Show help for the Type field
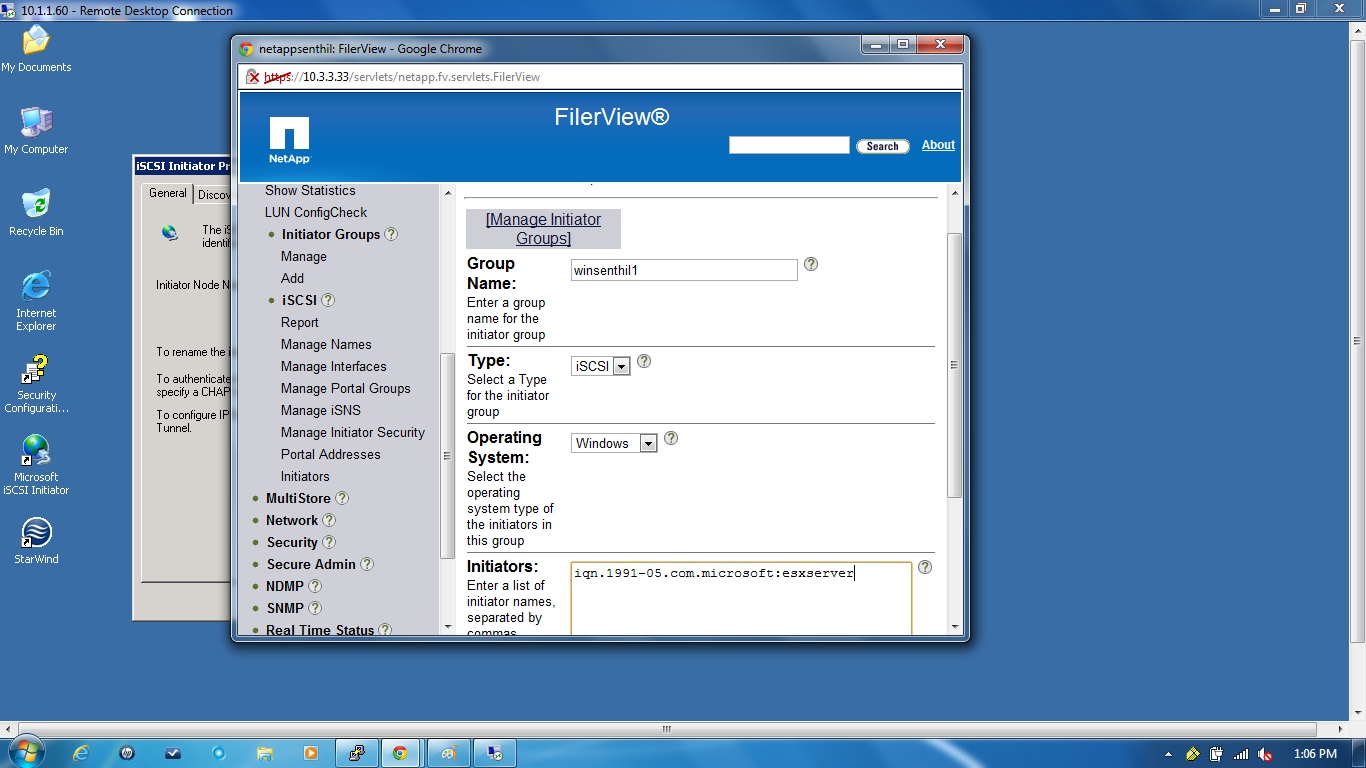Viewport: 1366px width, 768px height. tap(644, 361)
